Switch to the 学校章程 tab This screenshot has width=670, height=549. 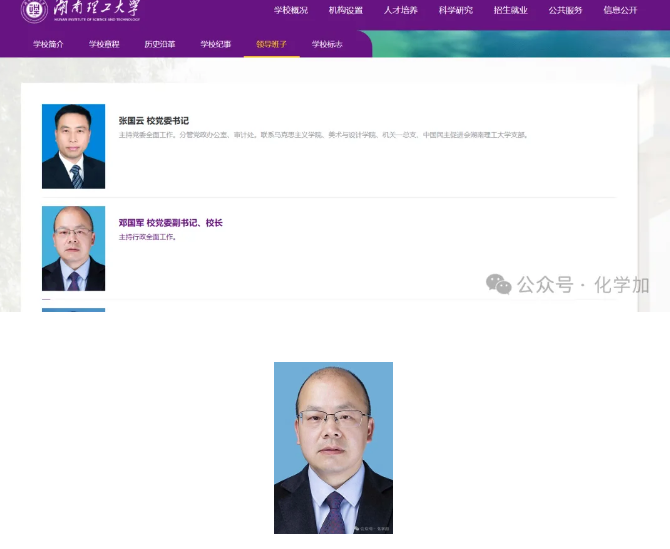click(104, 44)
